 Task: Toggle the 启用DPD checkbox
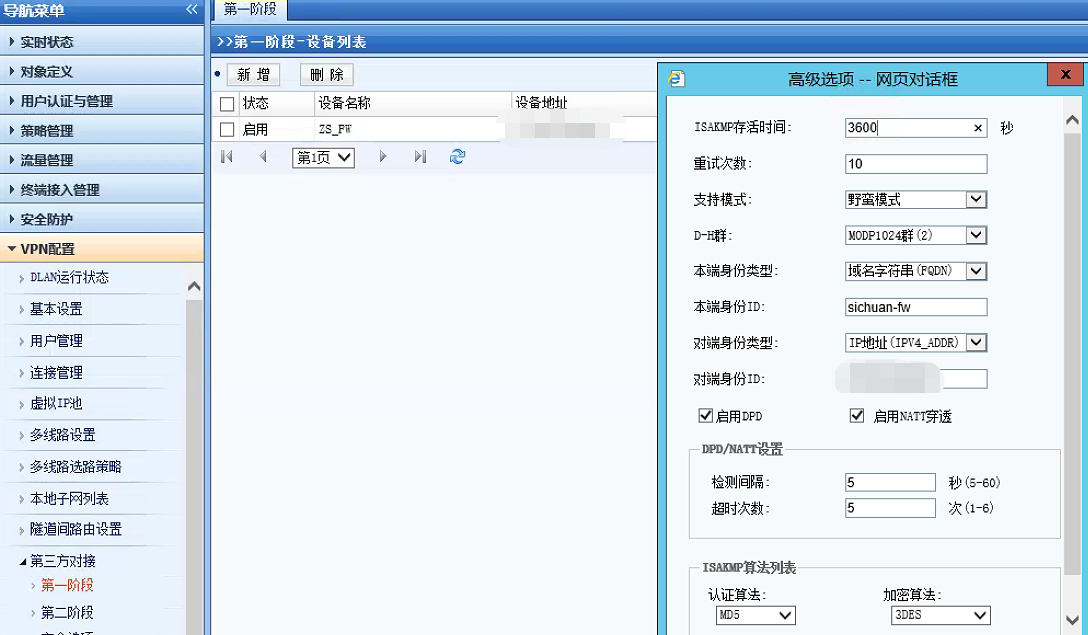[x=706, y=416]
